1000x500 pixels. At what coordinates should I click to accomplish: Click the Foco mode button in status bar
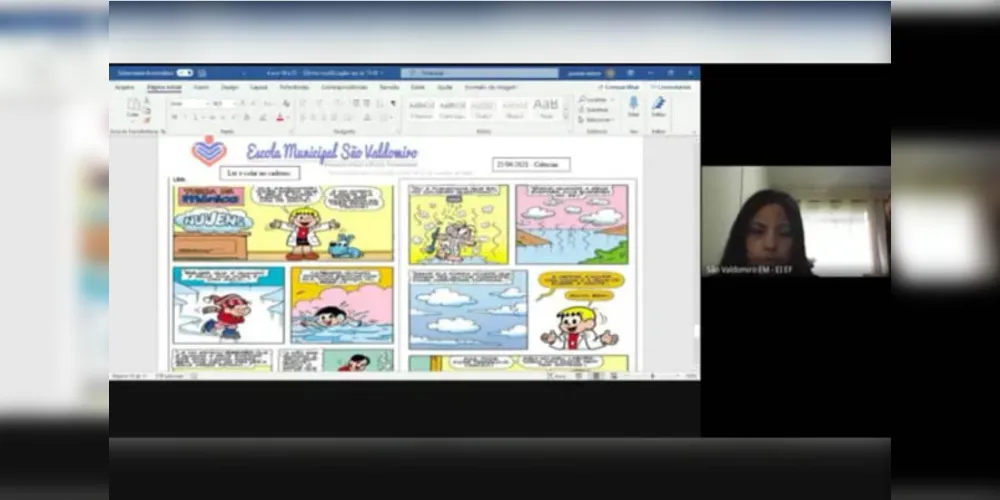pyautogui.click(x=558, y=376)
